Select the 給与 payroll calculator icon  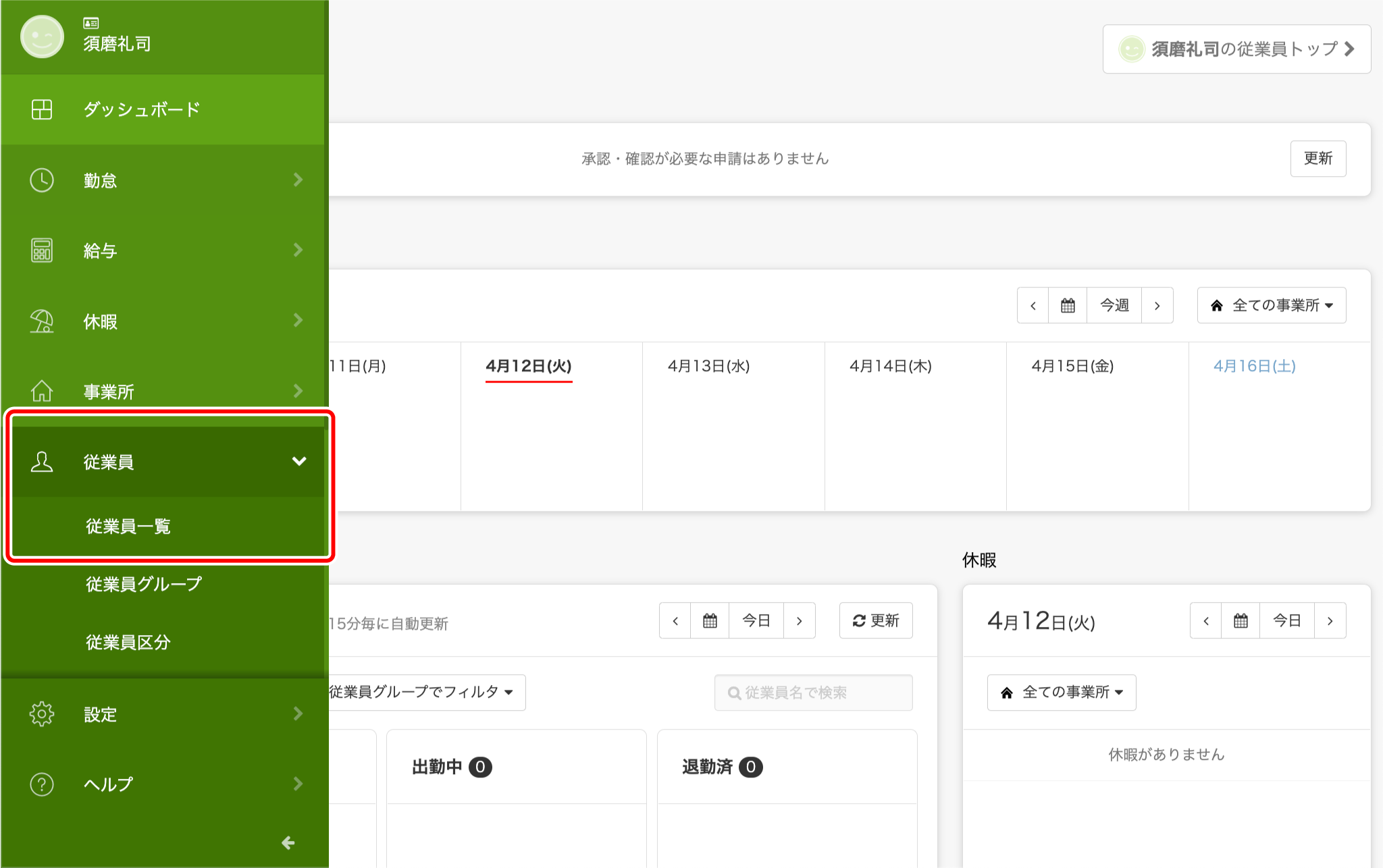click(41, 250)
